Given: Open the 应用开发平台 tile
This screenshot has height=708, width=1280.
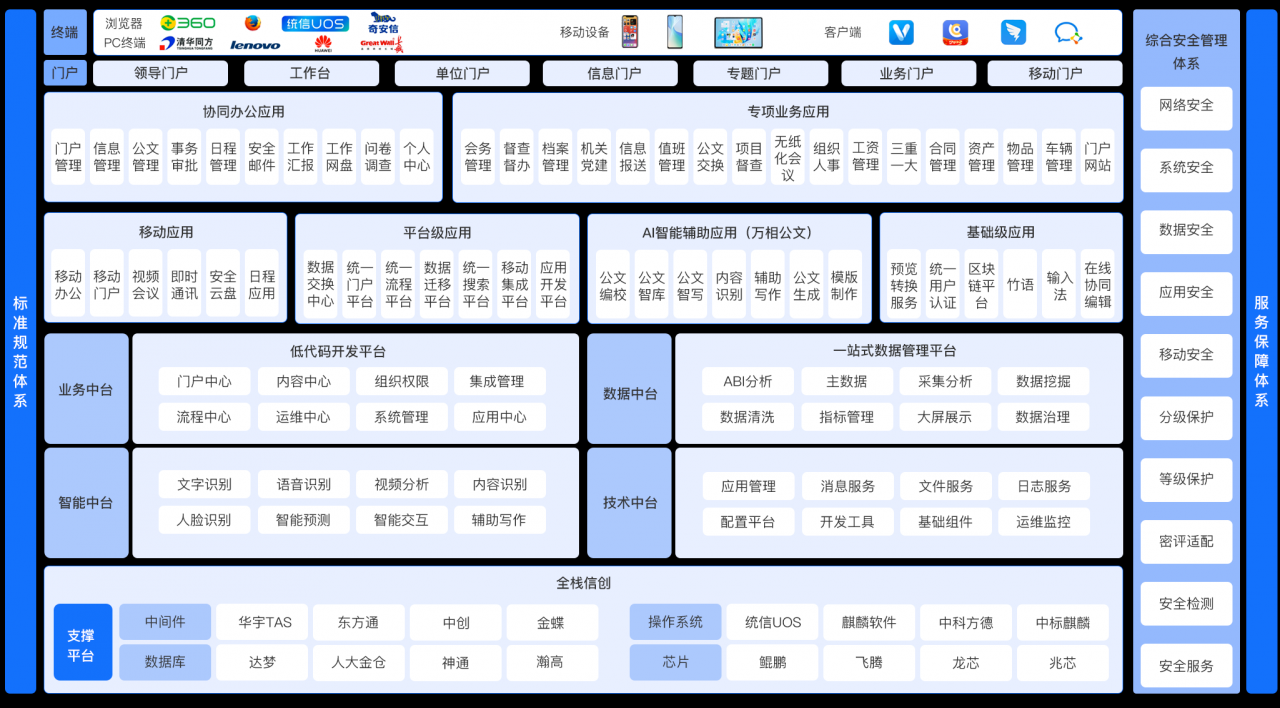Looking at the screenshot, I should 553,284.
